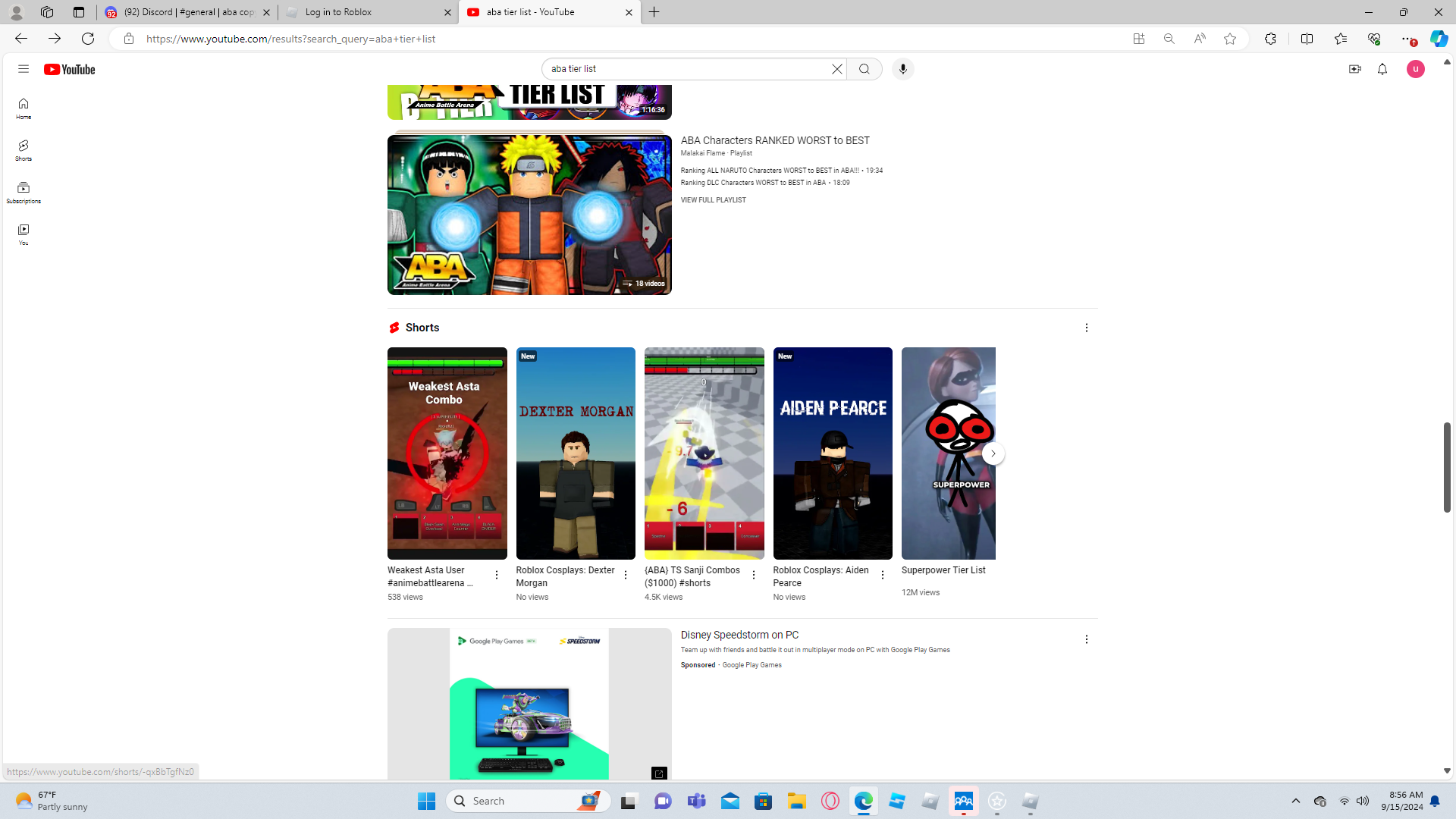Open the ABA playlist thumbnail

point(529,215)
